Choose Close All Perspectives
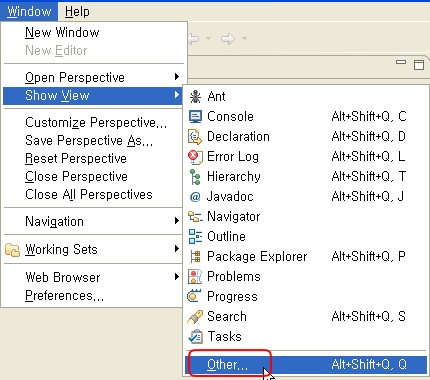This screenshot has height=380, width=430. (93, 195)
